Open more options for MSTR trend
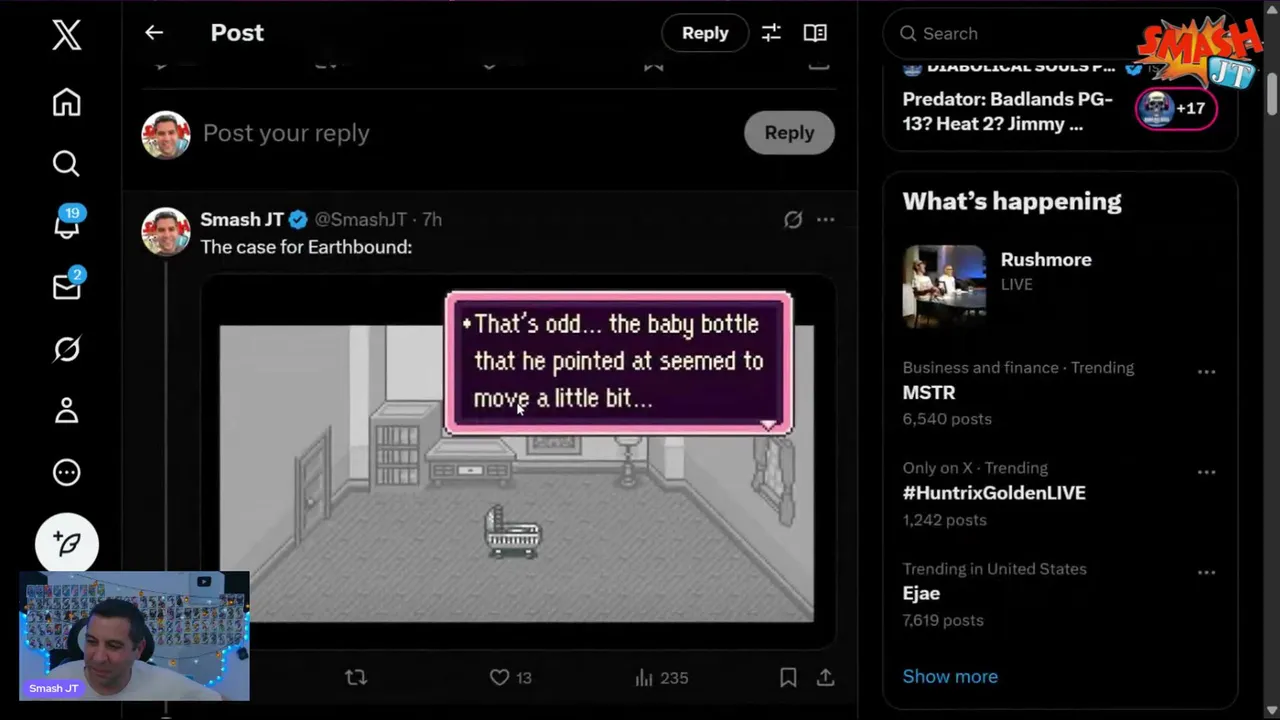 (x=1206, y=372)
